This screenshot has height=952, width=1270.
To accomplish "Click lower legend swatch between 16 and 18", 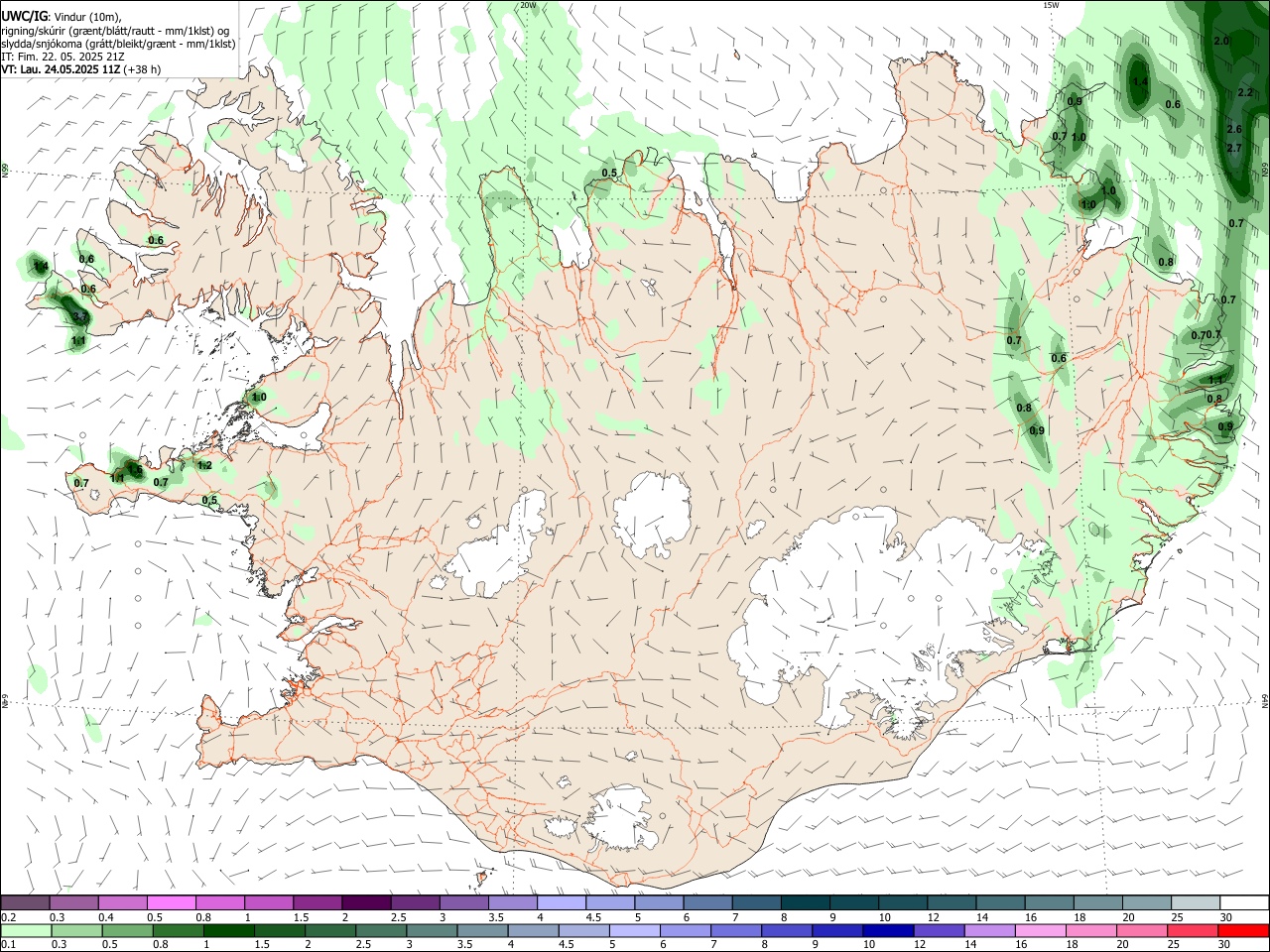I will [x=1041, y=930].
